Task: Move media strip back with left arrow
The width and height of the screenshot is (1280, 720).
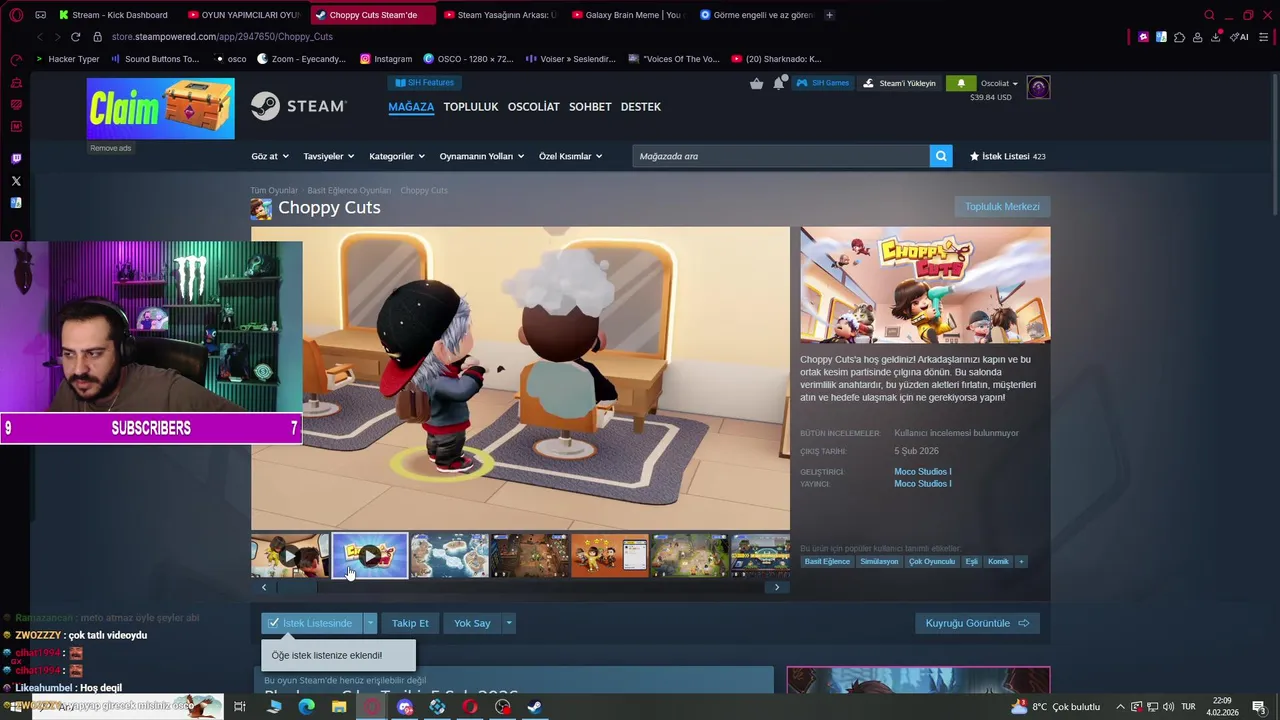Action: point(264,587)
